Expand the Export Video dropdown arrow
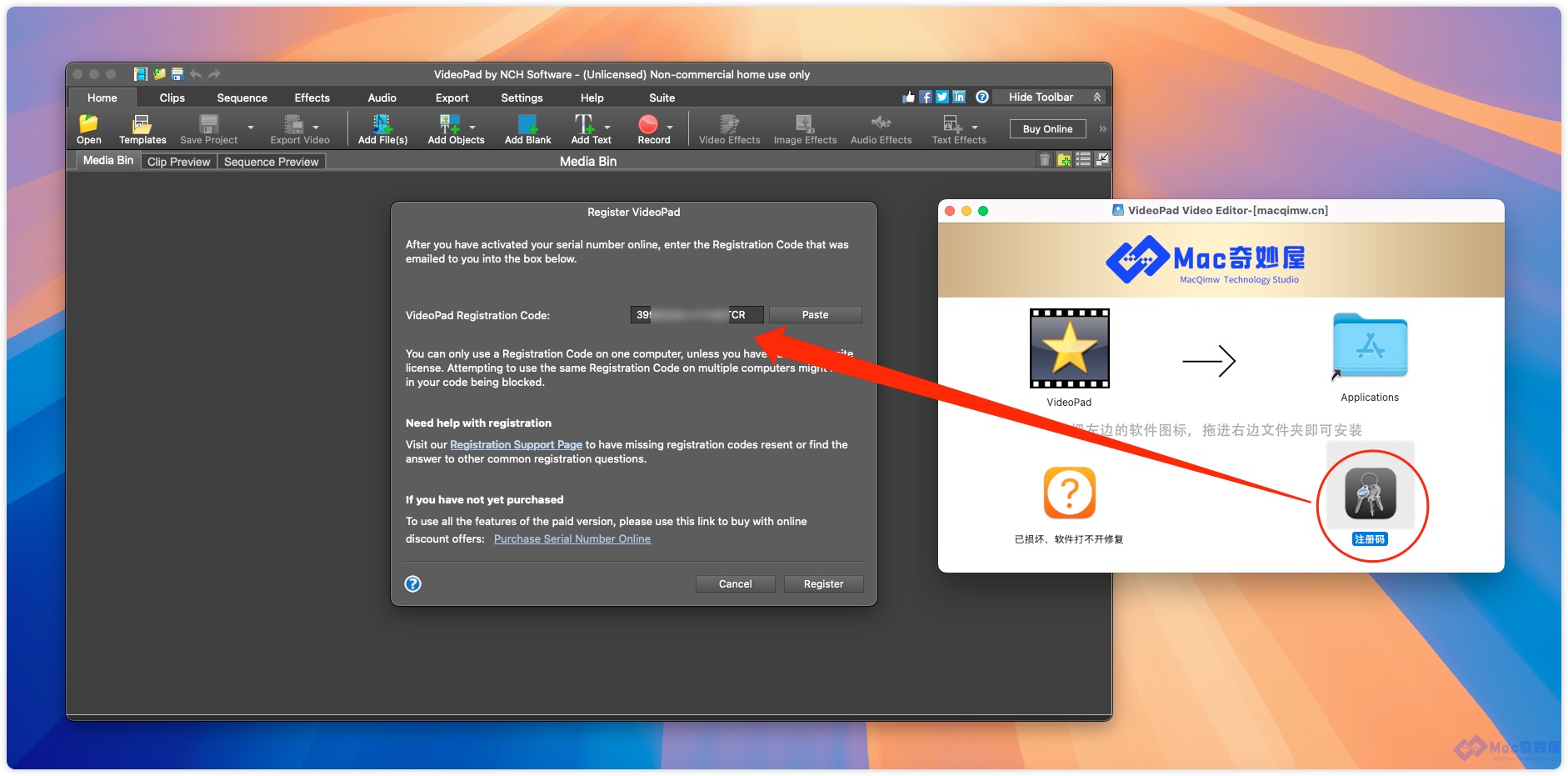Viewport: 1568px width, 776px height. click(x=316, y=128)
